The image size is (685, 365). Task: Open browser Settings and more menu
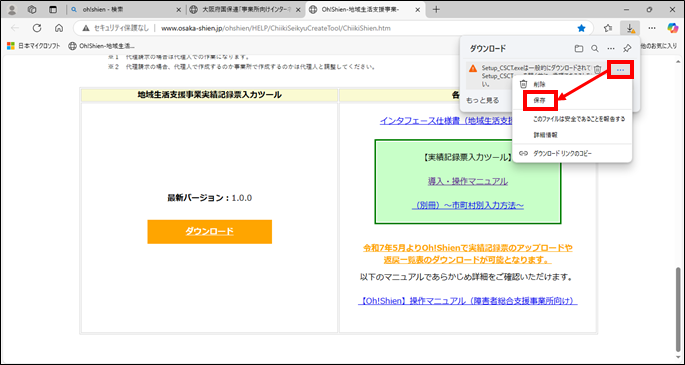652,28
